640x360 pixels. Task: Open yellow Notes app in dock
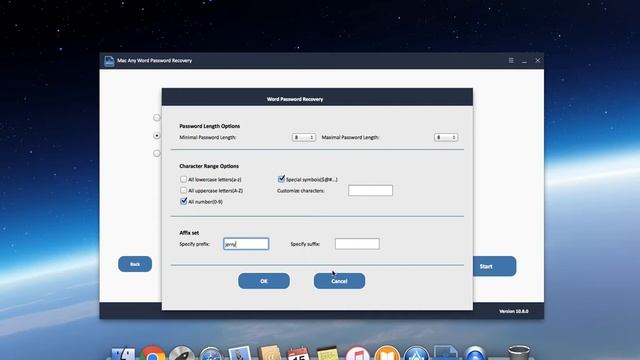(x=328, y=353)
